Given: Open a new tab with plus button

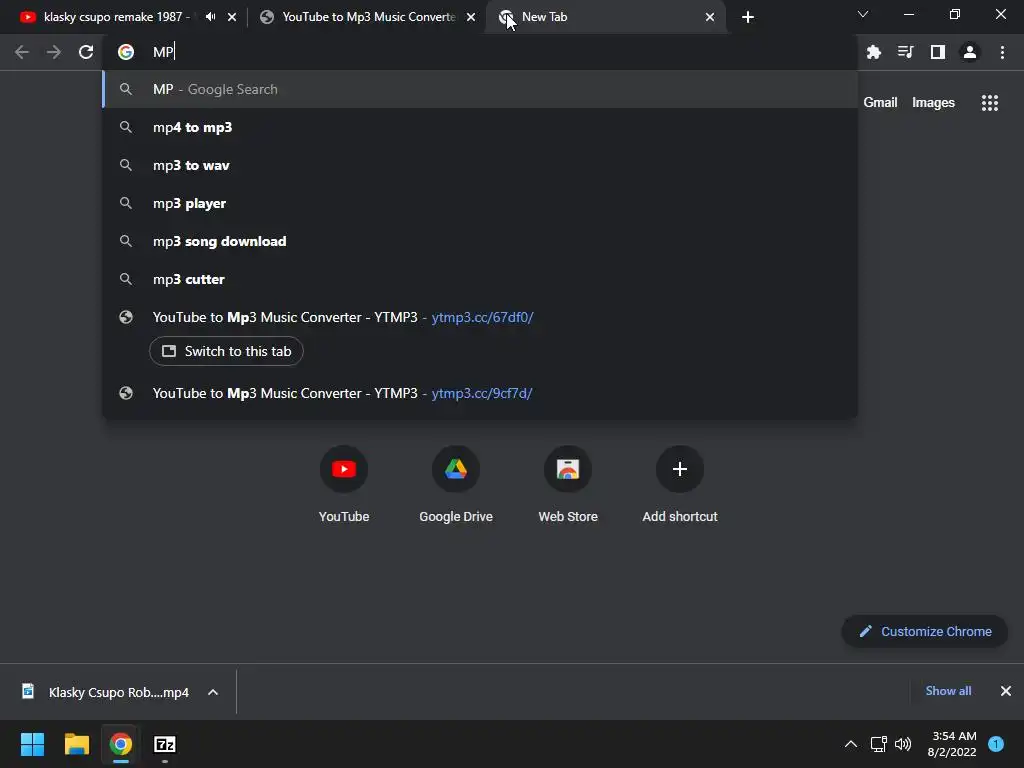Looking at the screenshot, I should pos(748,17).
